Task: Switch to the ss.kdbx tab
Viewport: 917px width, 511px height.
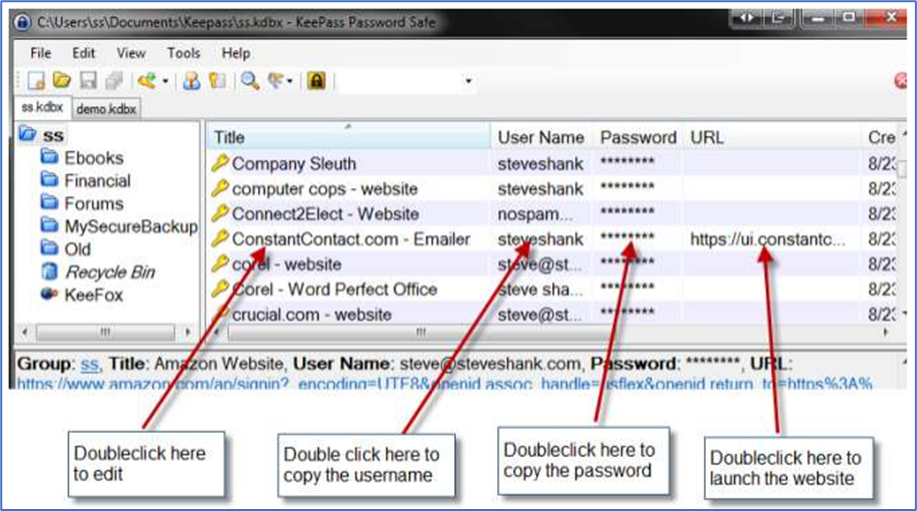Action: pyautogui.click(x=42, y=108)
